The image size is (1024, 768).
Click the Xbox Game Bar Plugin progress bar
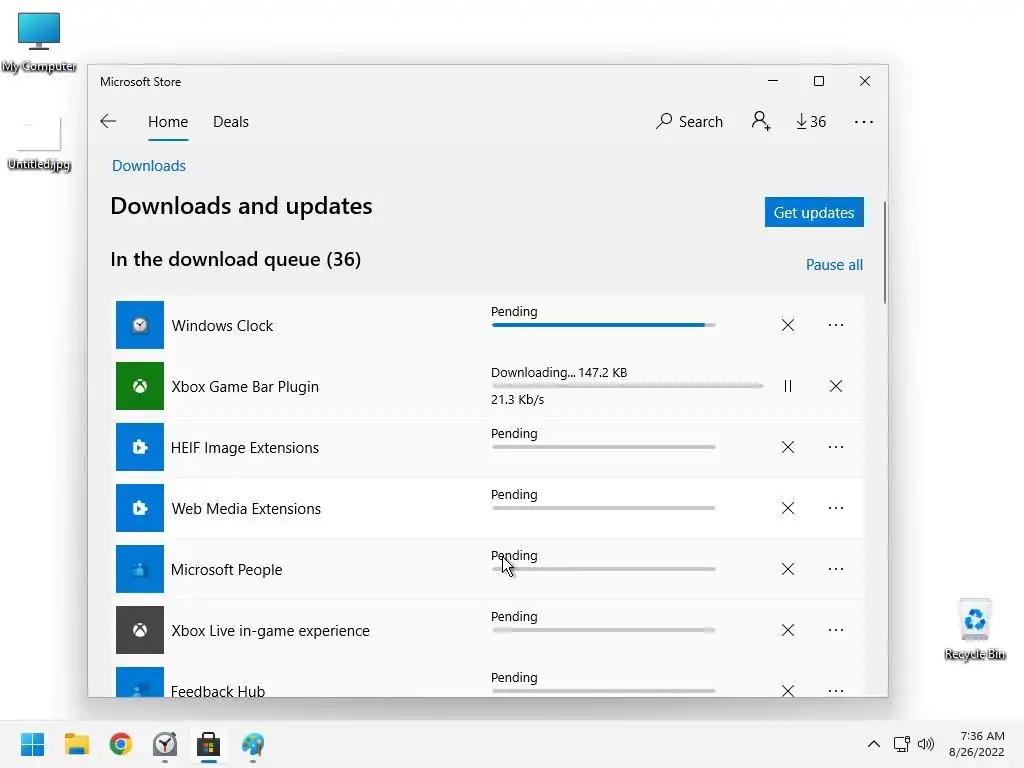(627, 386)
